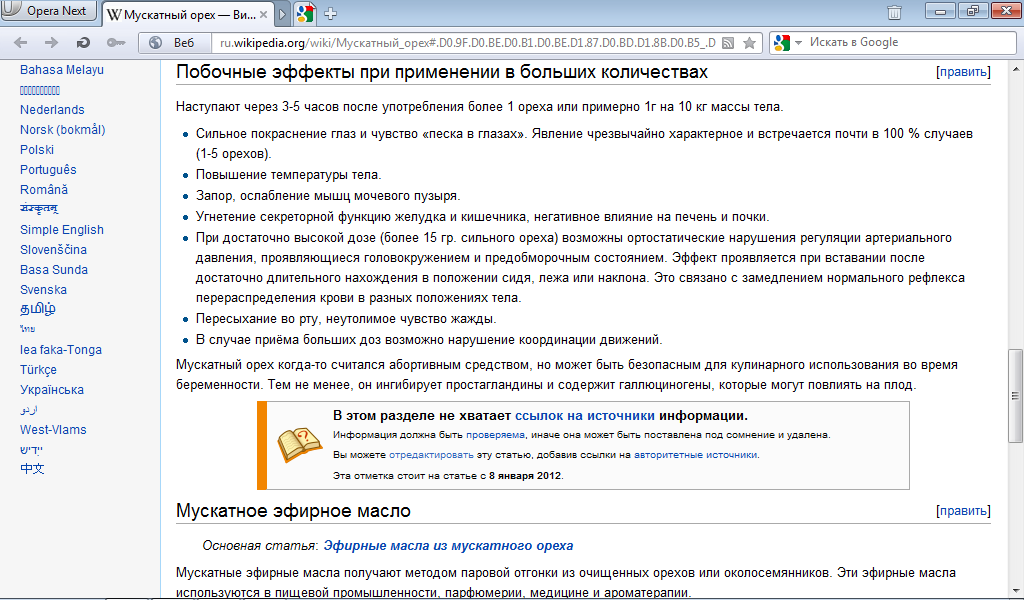Open the Эфирные масла из мускатного ореха article
Image resolution: width=1024 pixels, height=600 pixels.
tap(448, 546)
